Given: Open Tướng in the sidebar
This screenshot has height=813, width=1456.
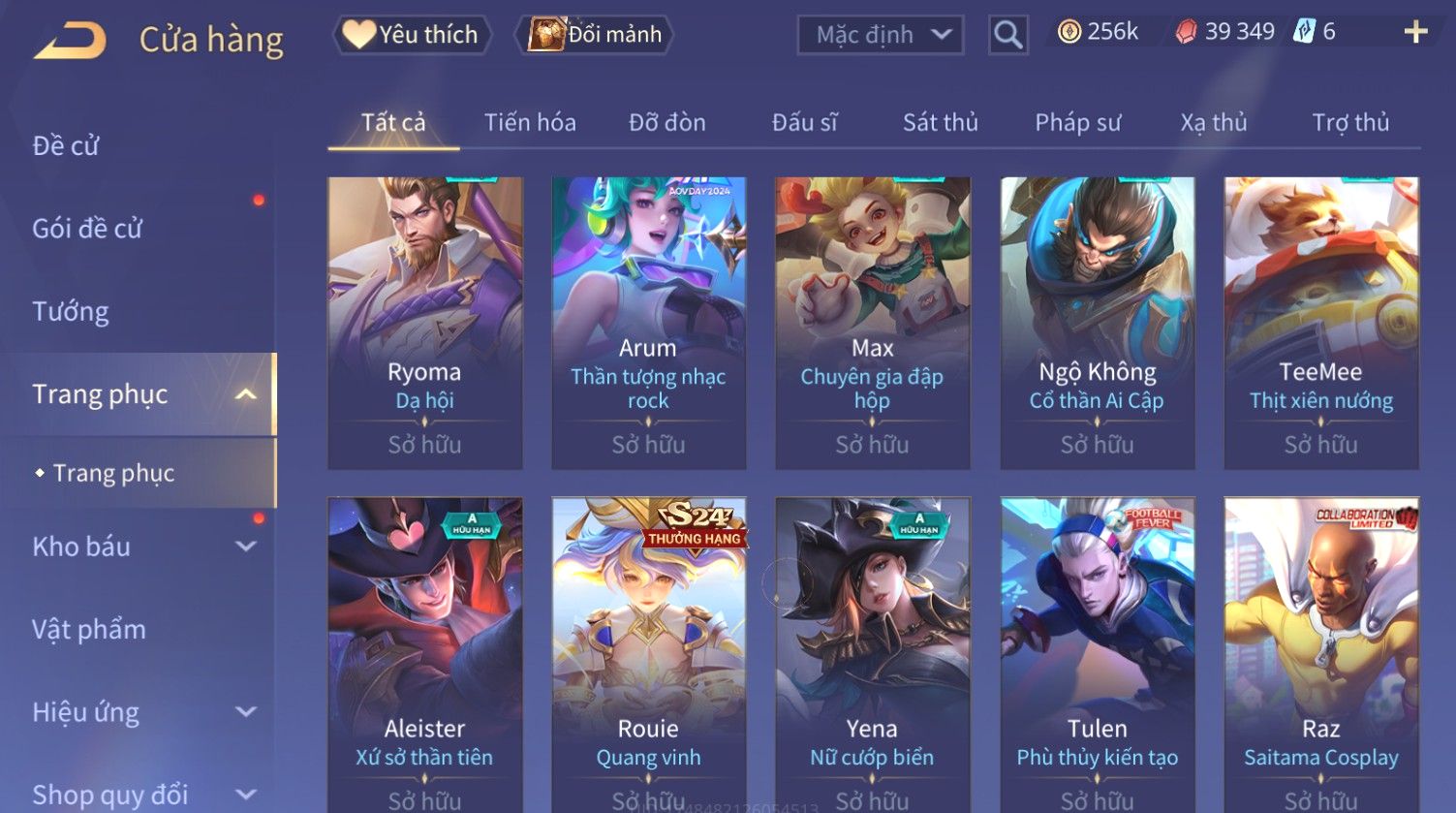Looking at the screenshot, I should pyautogui.click(x=71, y=311).
